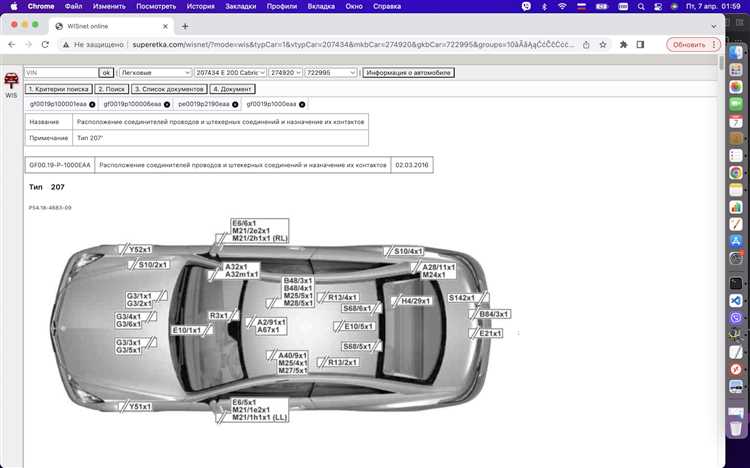Screen dimensions: 750x468
Task: Open Viber from the menu bar
Action: (527, 6)
